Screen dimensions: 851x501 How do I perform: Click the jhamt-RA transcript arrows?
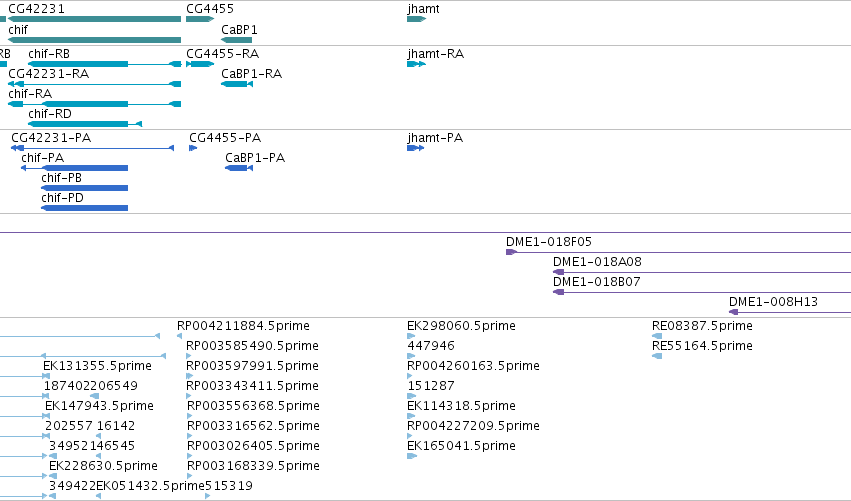point(416,64)
